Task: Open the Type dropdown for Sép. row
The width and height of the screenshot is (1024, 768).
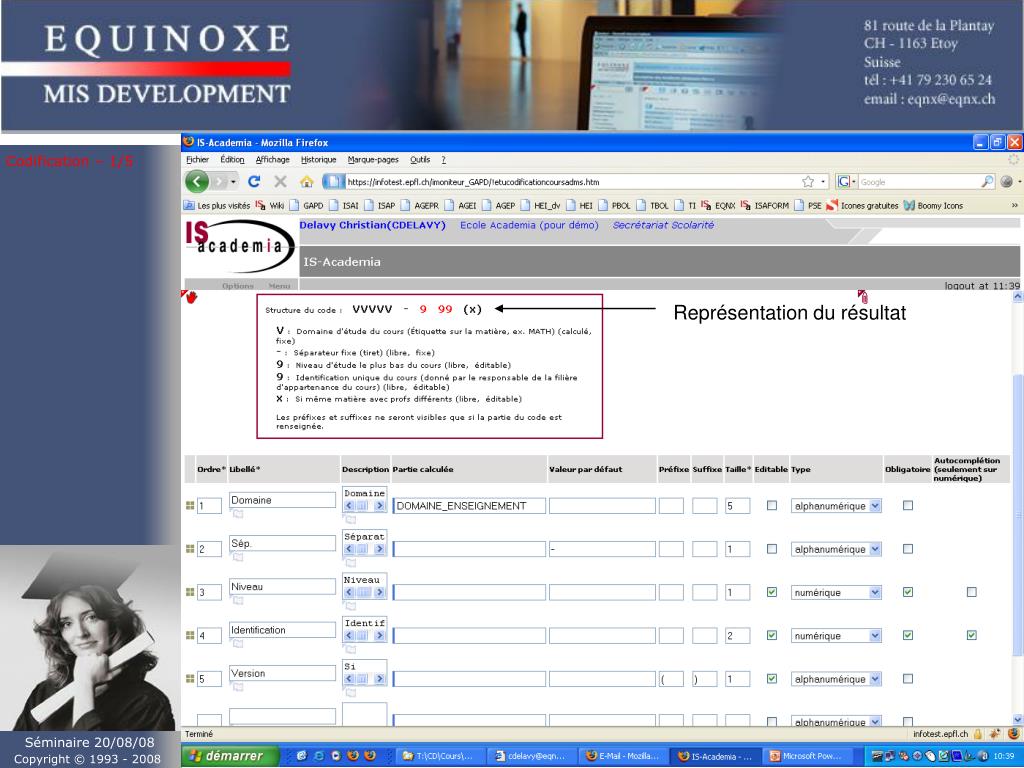Action: click(836, 550)
